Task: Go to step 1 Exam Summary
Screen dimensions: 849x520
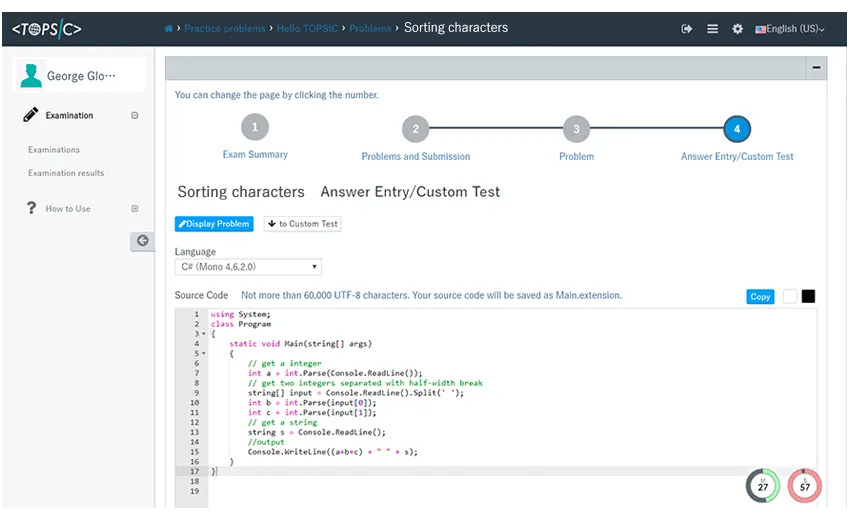Action: 255,128
